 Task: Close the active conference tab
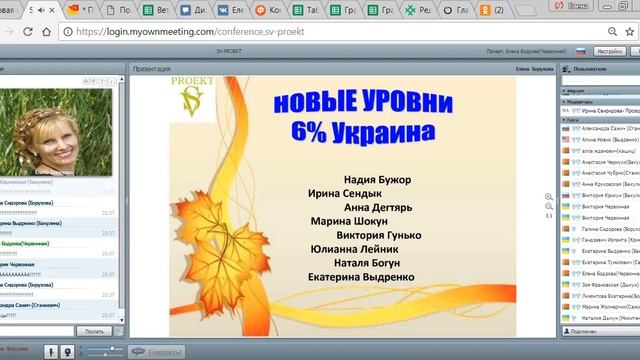click(52, 10)
